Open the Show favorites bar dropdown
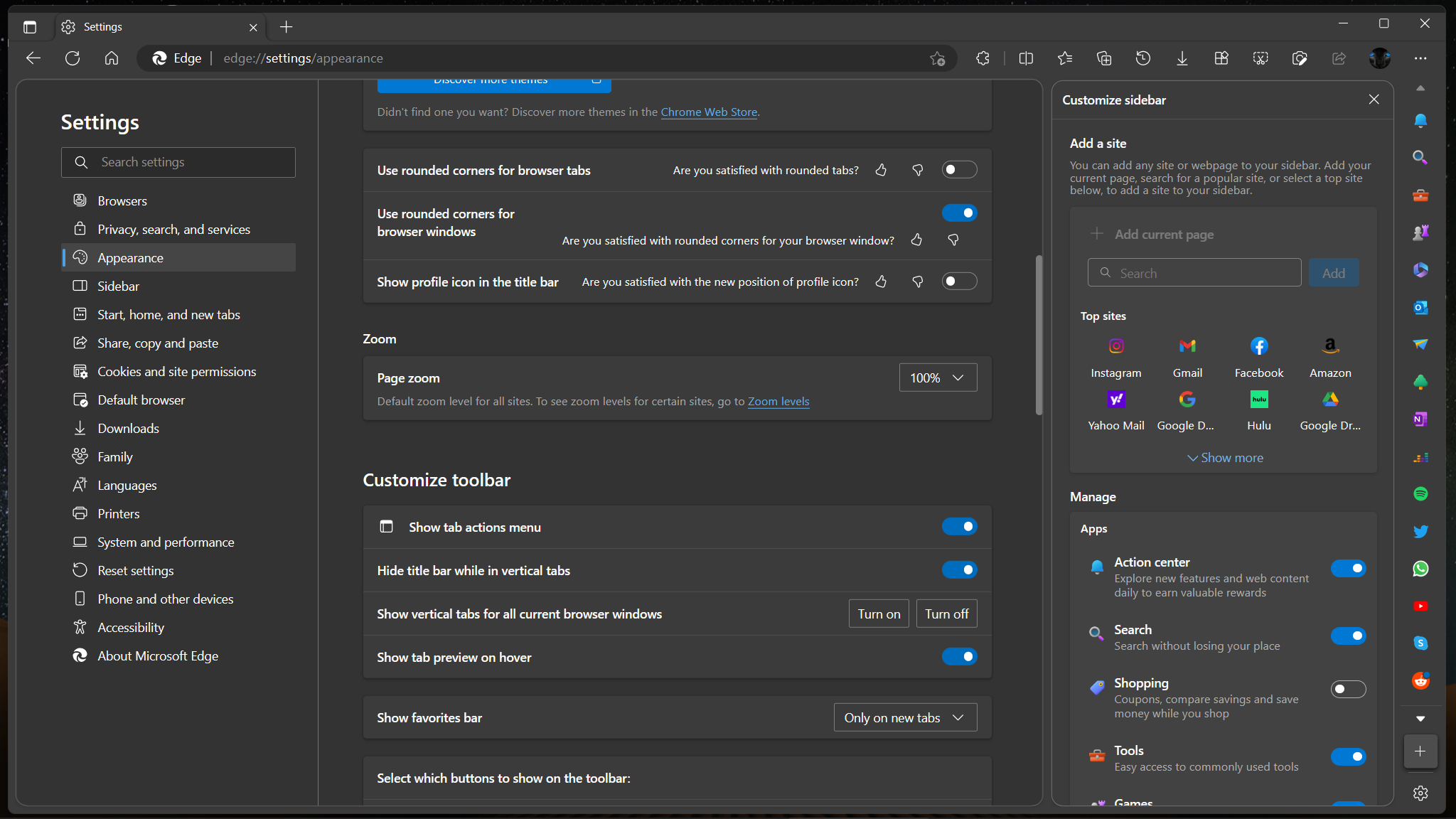Screen dimensions: 1456x819 point(904,717)
